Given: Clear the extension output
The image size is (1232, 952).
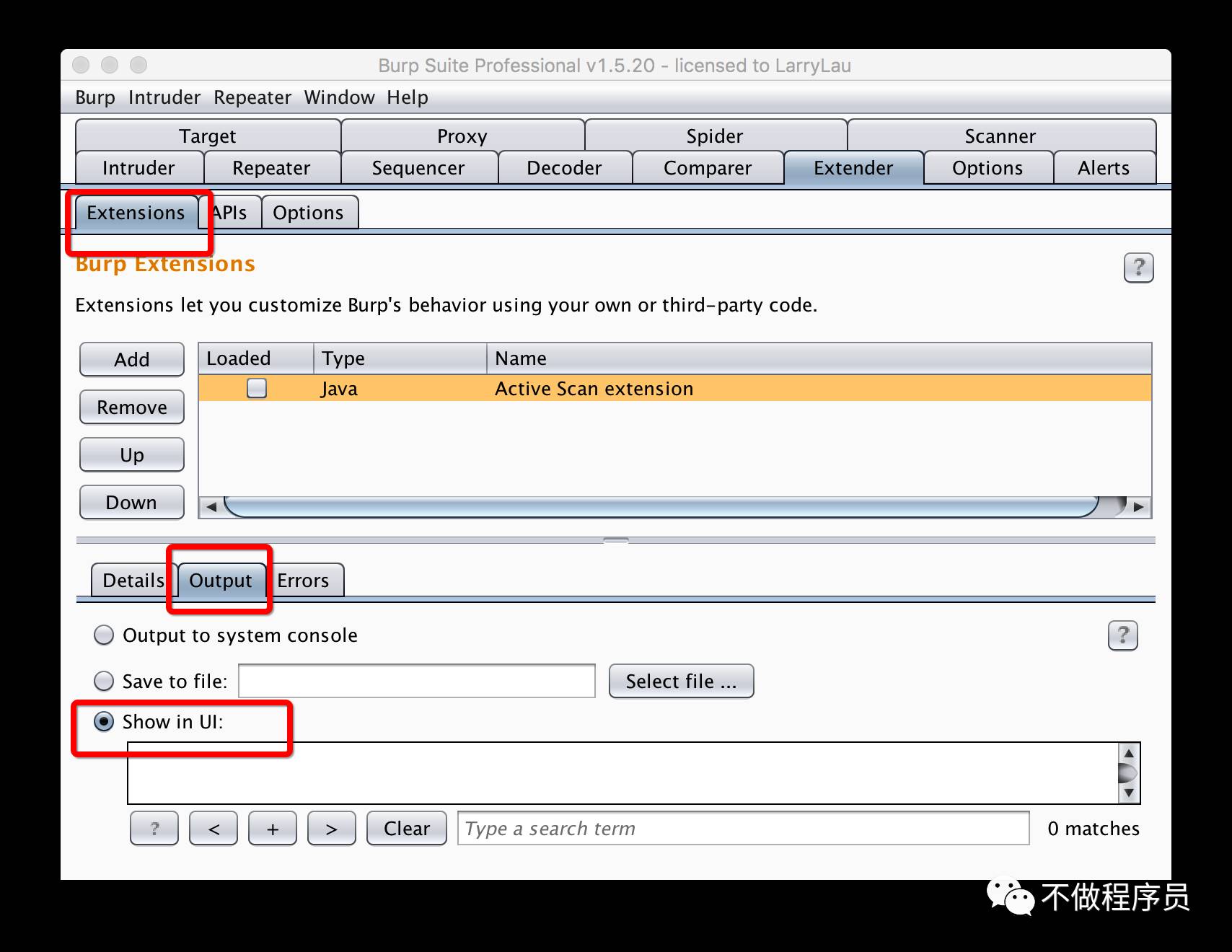Looking at the screenshot, I should pos(407,828).
